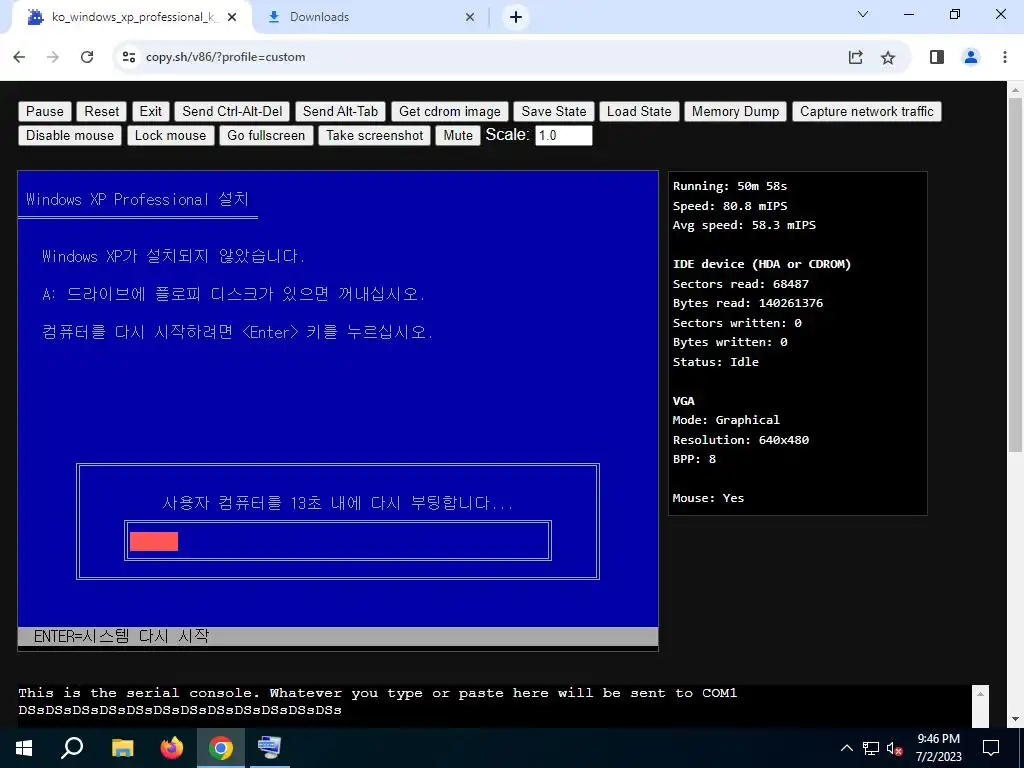This screenshot has width=1024, height=768.
Task: Click Get cdrom image button
Action: 449,111
